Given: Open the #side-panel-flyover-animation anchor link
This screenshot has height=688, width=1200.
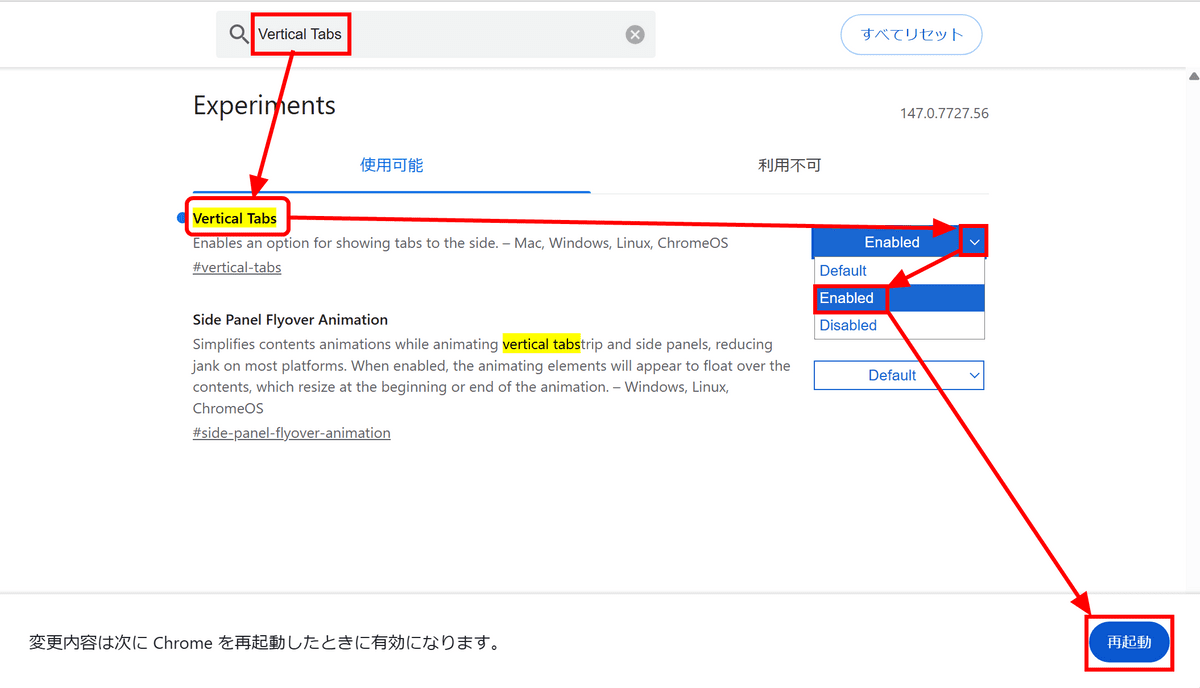Looking at the screenshot, I should point(291,433).
